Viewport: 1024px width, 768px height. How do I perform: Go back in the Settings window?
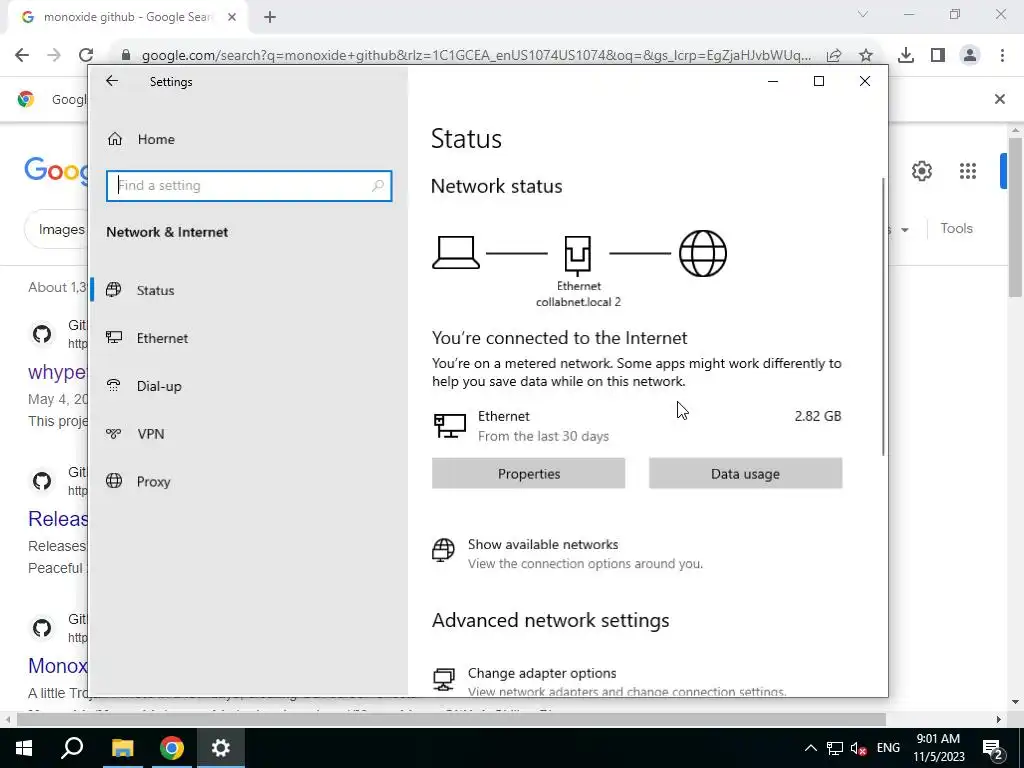112,81
